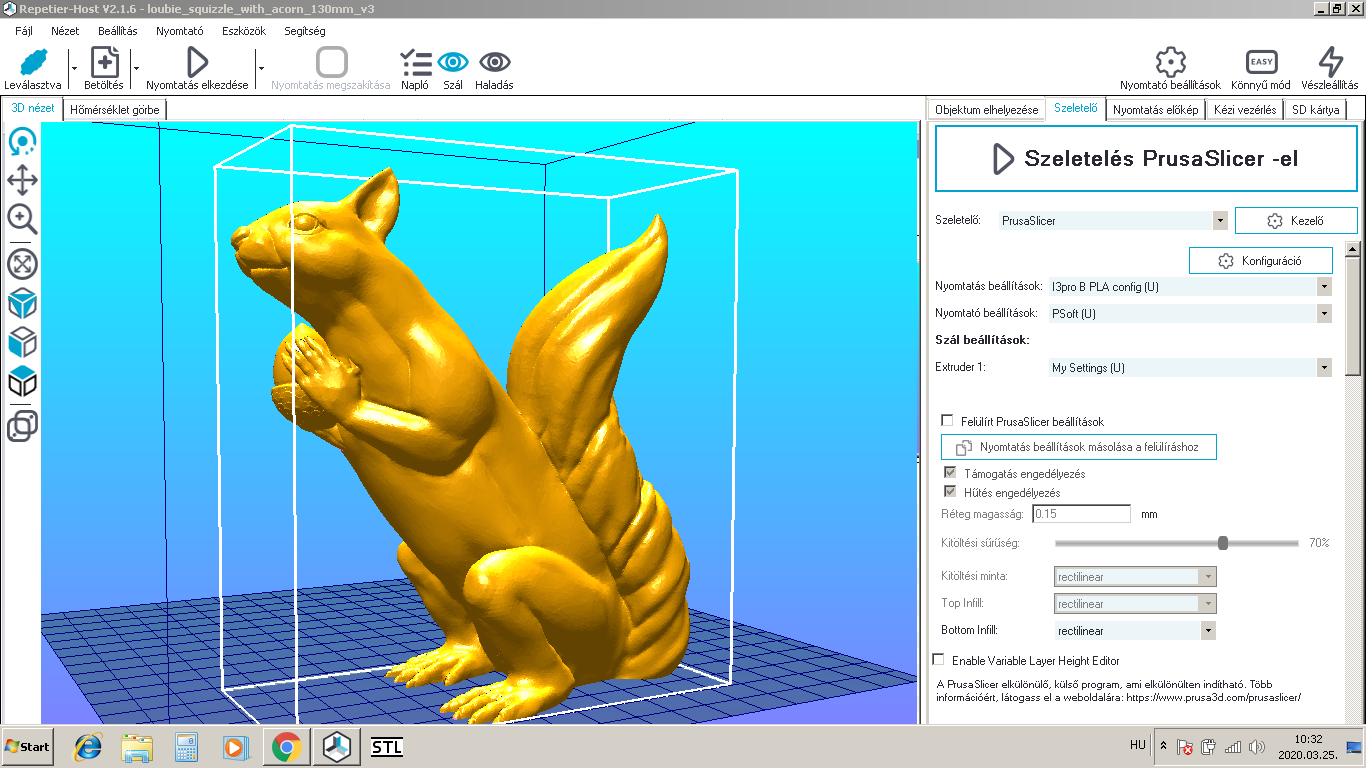The height and width of the screenshot is (768, 1366).
Task: Check Enable Variable Layer Height Editor
Action: click(938, 660)
